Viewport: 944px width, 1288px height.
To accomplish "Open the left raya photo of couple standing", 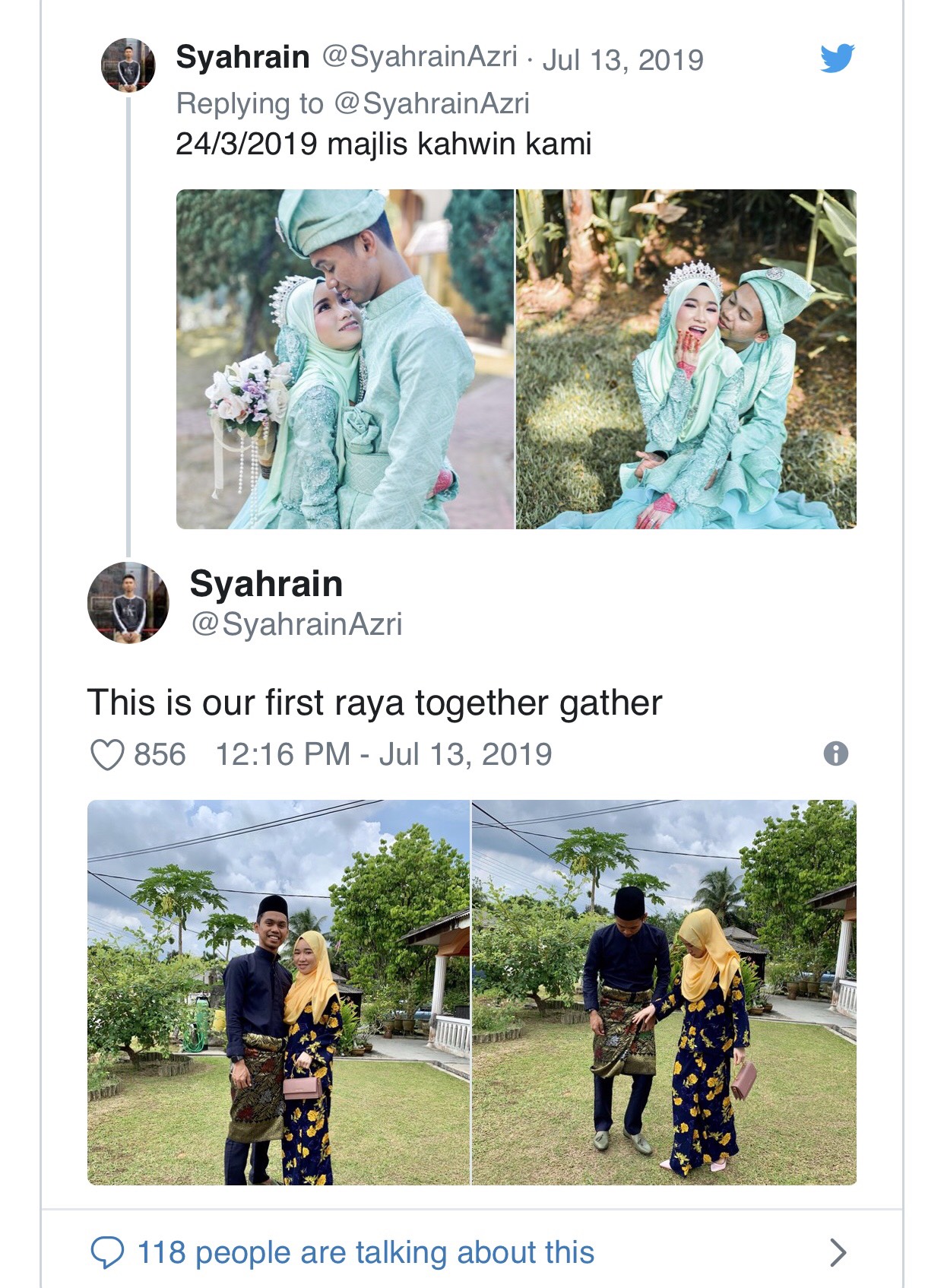I will [278, 992].
